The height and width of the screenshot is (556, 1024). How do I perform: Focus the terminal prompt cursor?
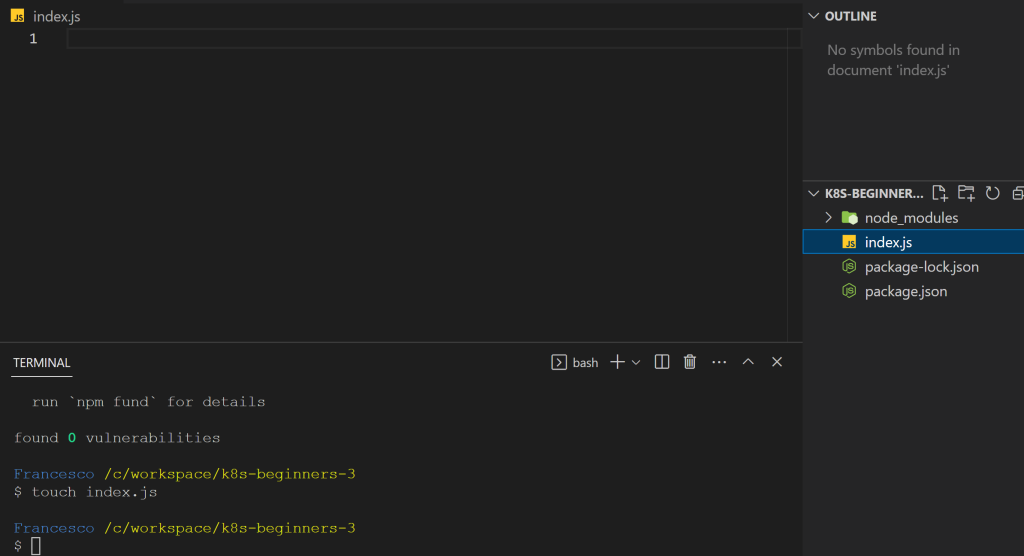[x=36, y=546]
